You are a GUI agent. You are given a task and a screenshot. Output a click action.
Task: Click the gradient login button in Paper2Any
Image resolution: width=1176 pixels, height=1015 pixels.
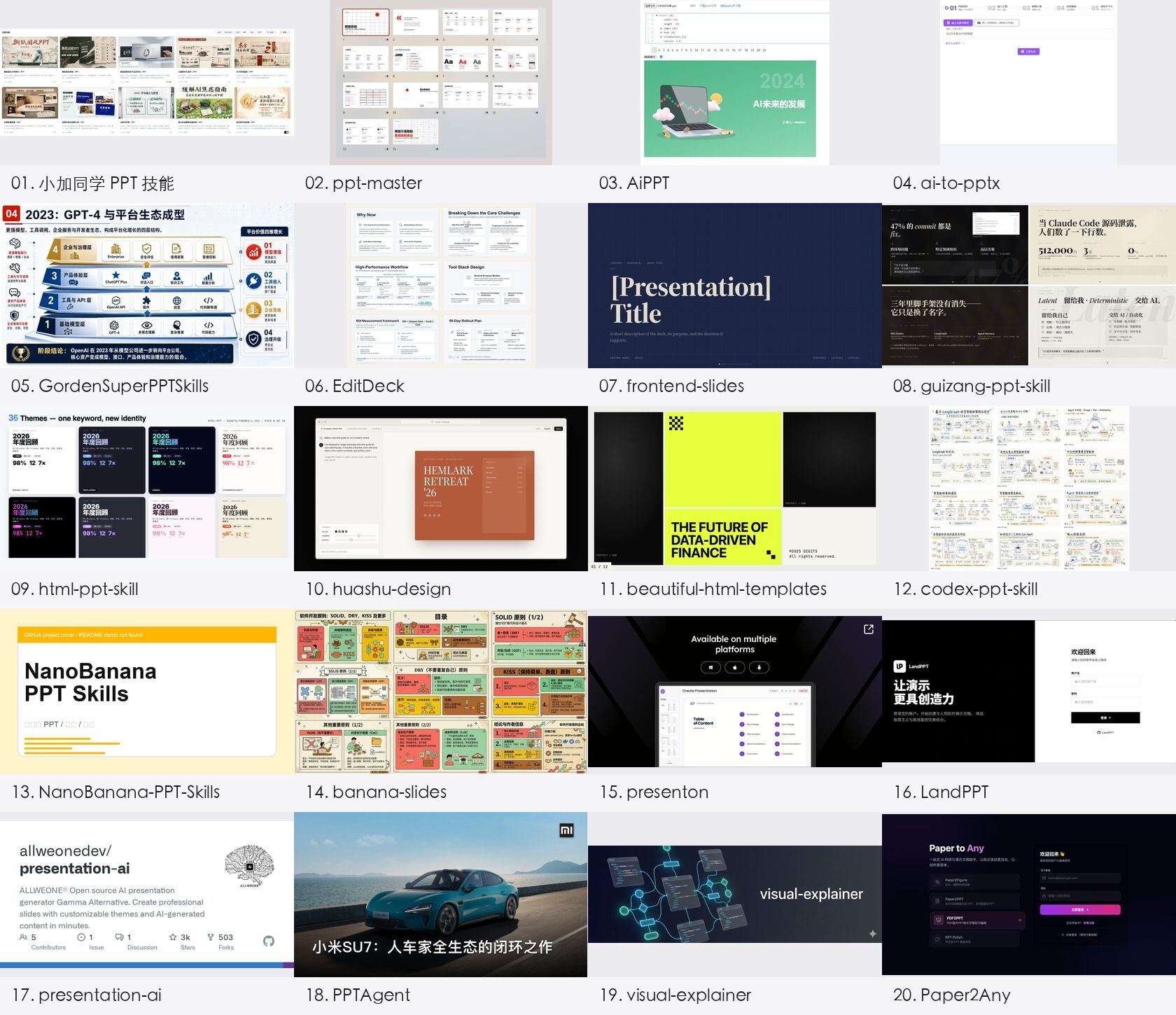point(1080,909)
